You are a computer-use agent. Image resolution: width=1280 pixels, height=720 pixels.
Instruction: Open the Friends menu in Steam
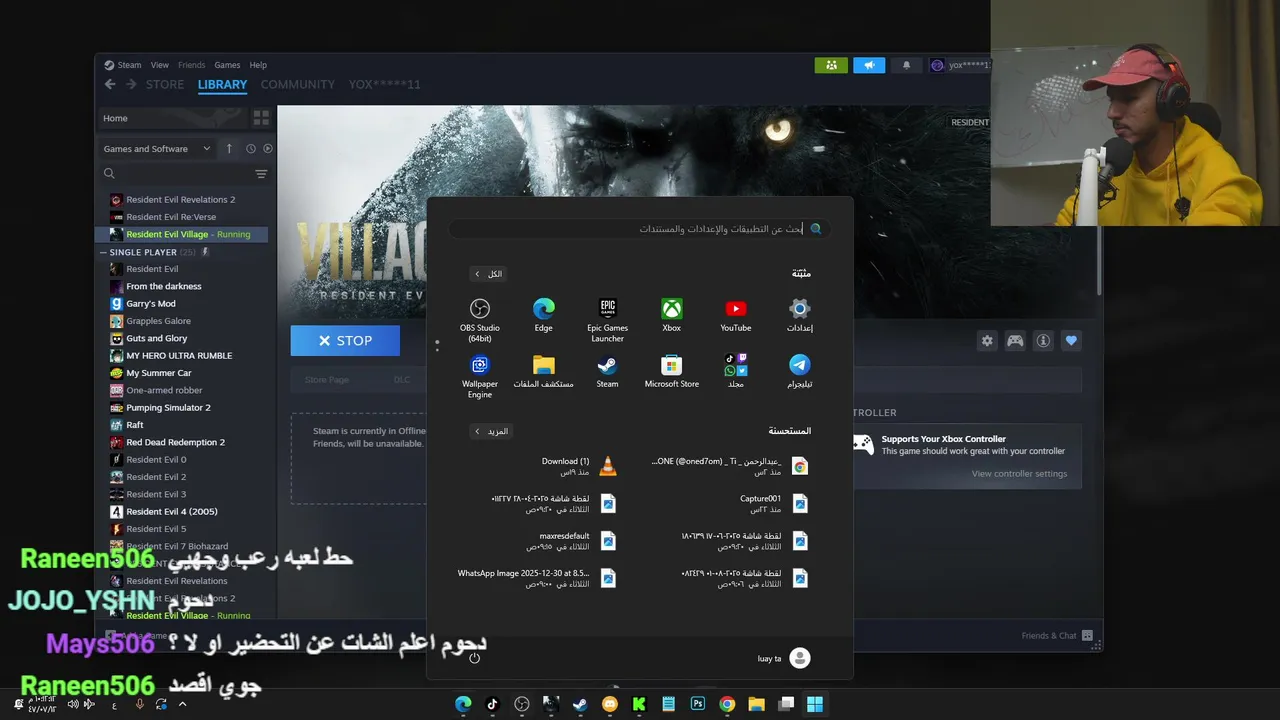click(x=191, y=65)
